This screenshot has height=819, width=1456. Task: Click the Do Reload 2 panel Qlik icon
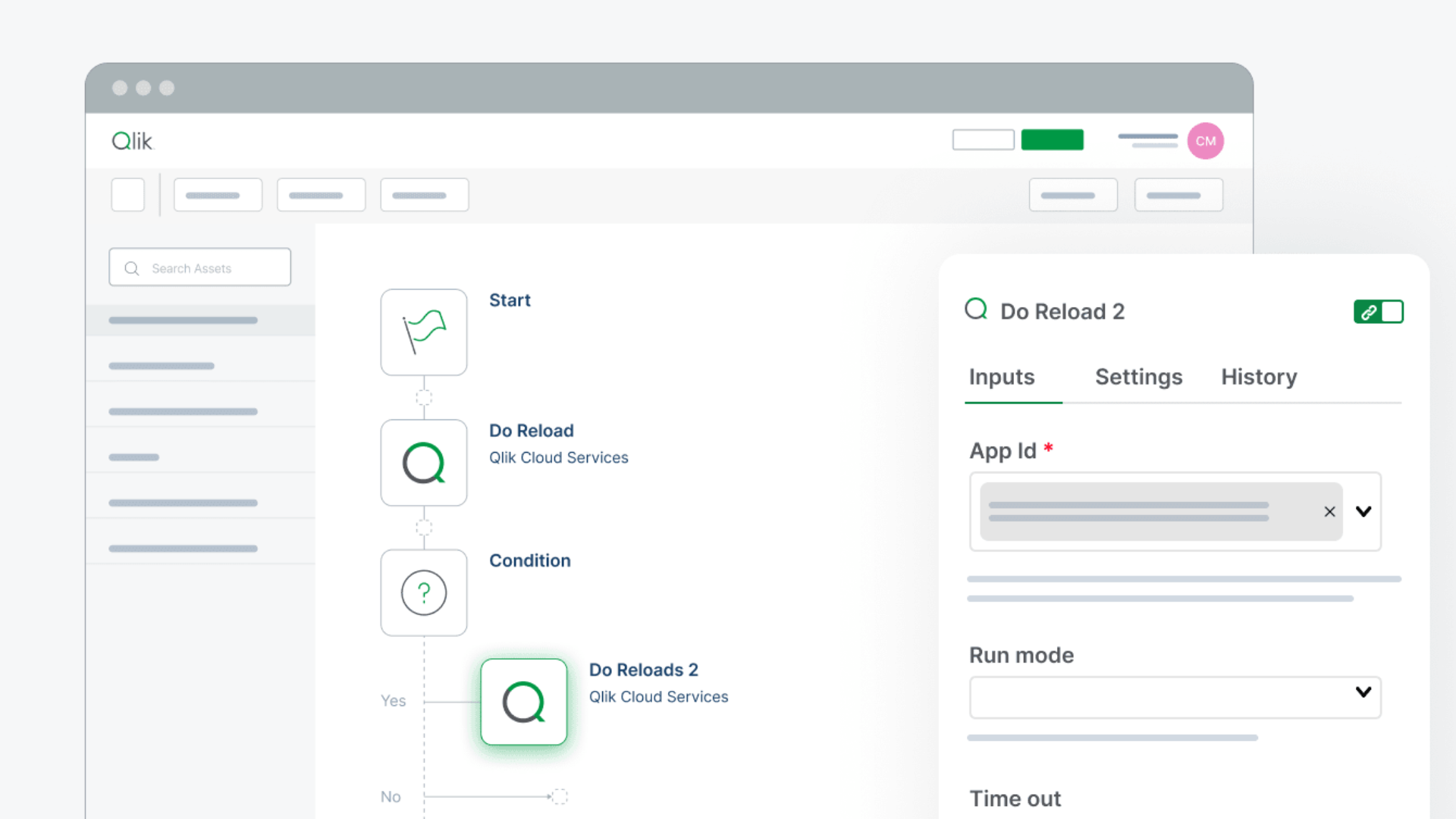click(976, 309)
